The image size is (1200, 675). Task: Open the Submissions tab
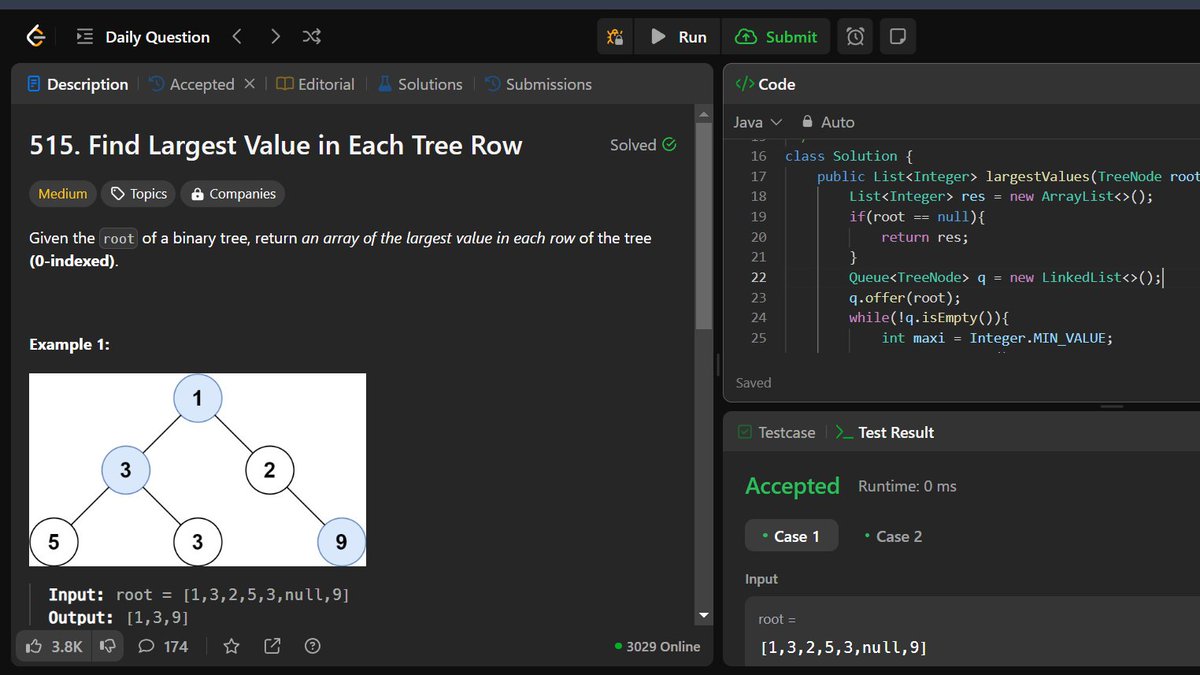[538, 84]
